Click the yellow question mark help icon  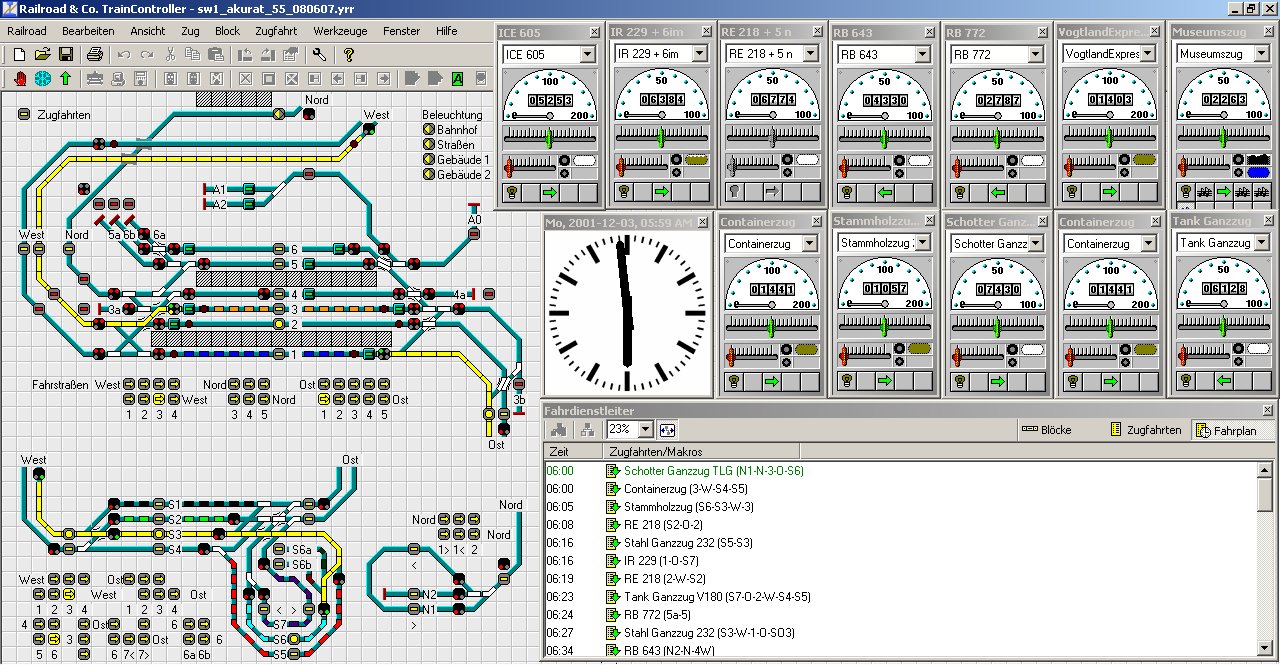pyautogui.click(x=348, y=54)
